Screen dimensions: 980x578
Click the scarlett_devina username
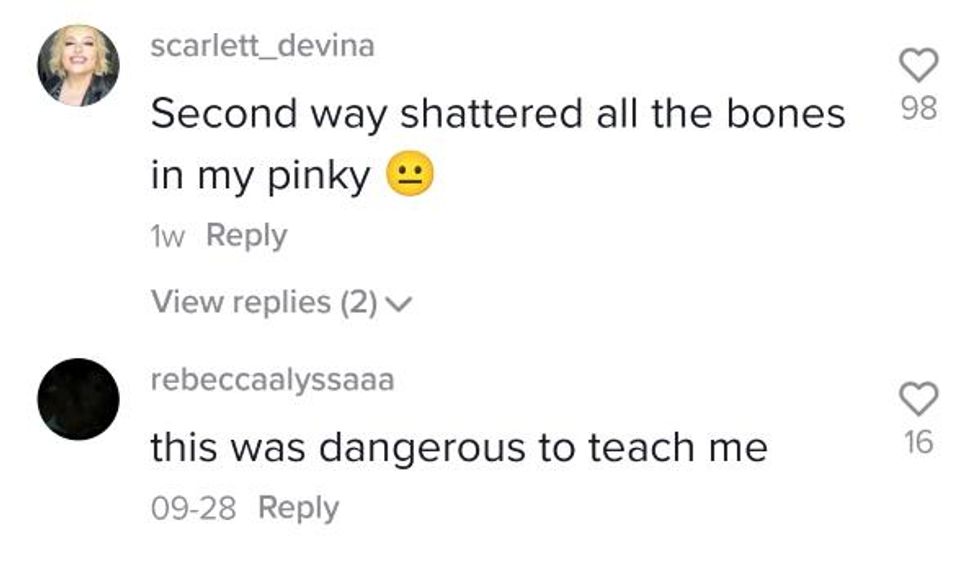(262, 46)
